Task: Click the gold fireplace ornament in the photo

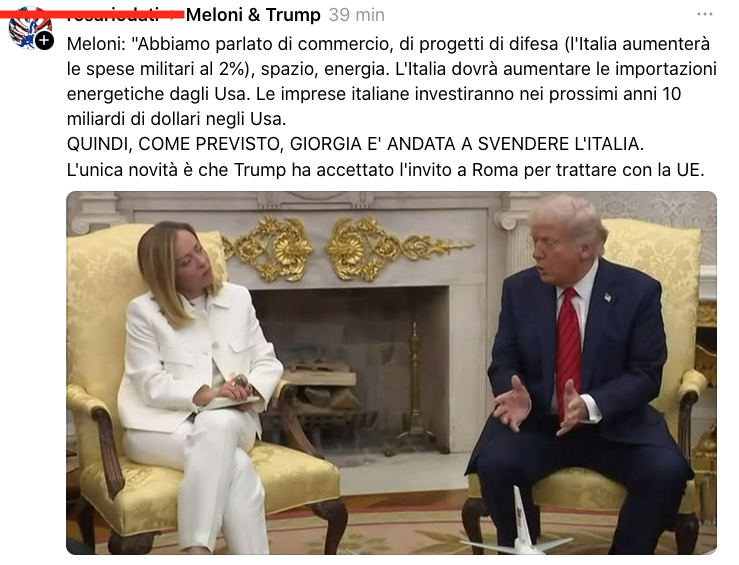Action: pos(346,249)
